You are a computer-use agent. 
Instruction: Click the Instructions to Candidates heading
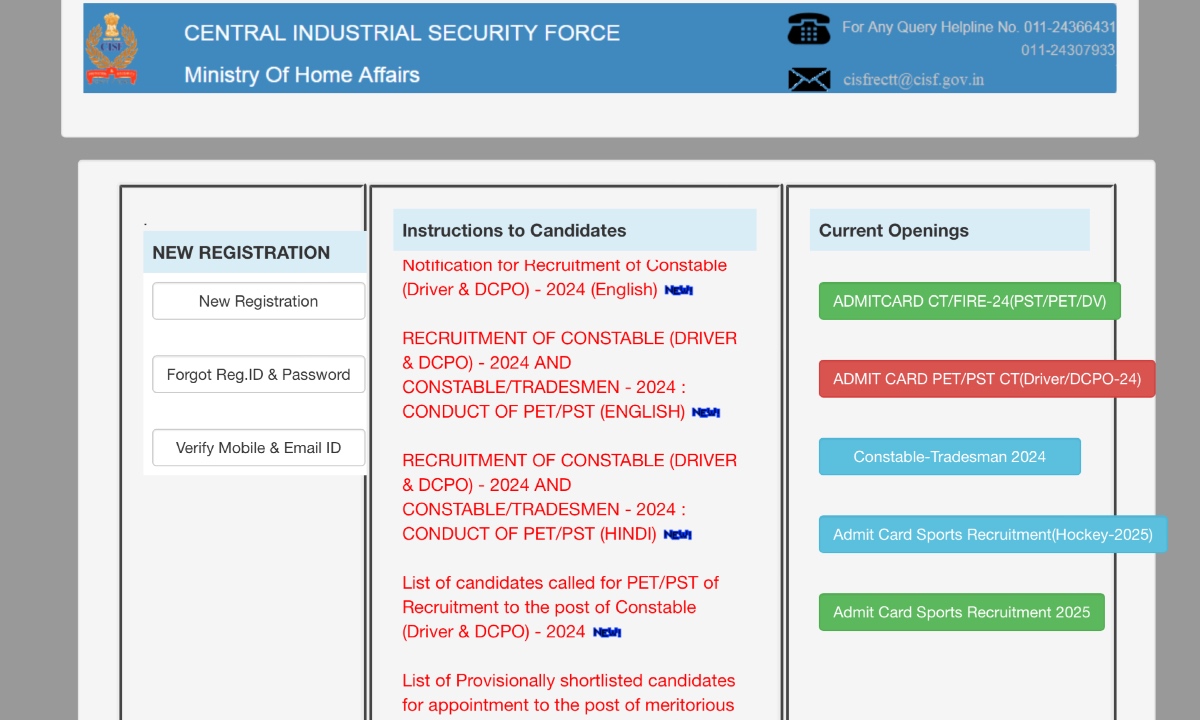point(514,230)
